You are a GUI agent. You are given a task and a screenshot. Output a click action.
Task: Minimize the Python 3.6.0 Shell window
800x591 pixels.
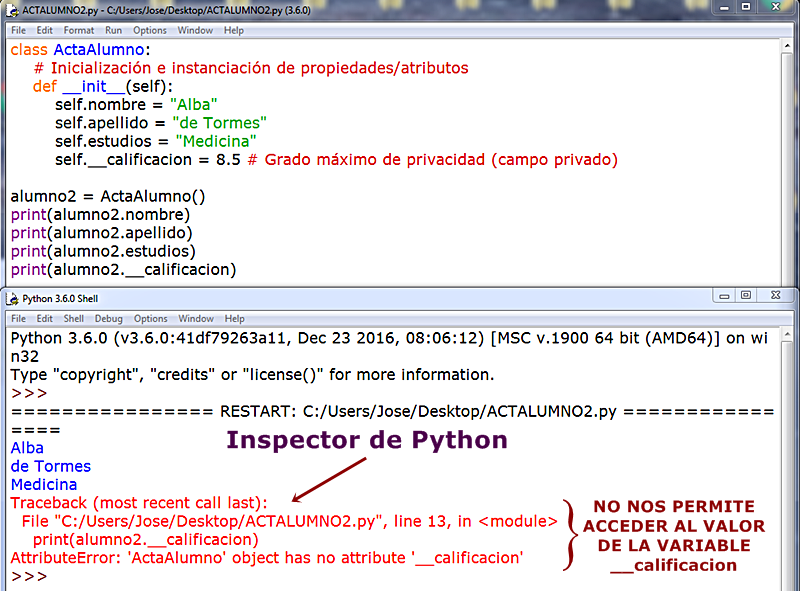click(x=724, y=296)
